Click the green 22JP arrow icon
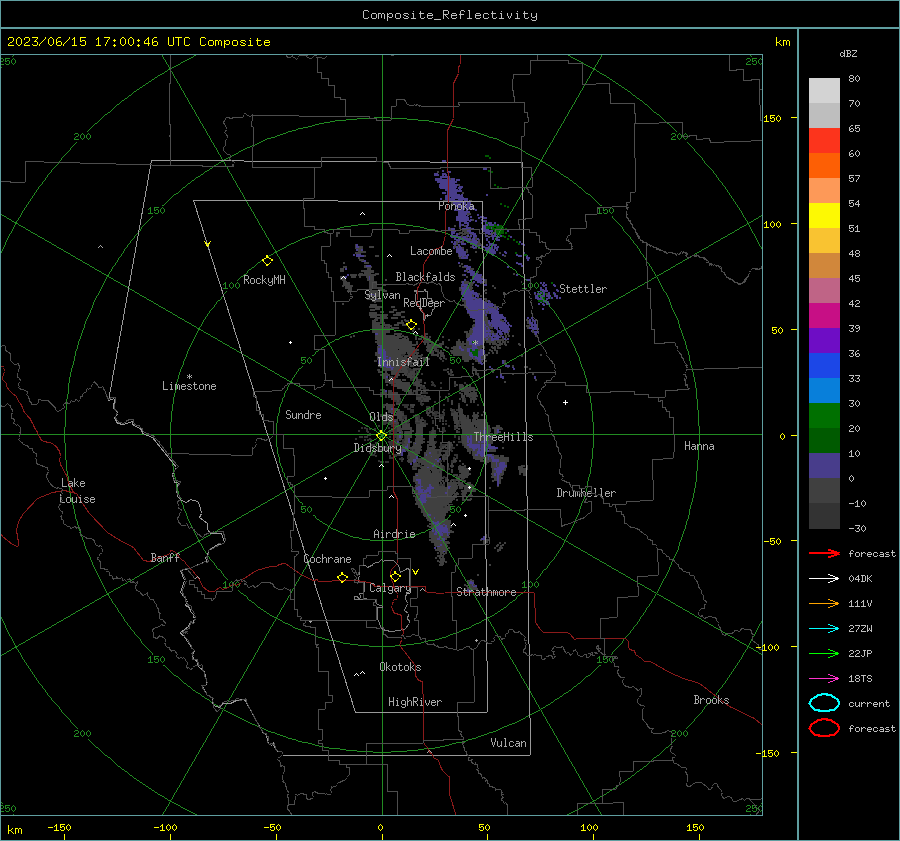Screen dimensions: 900x841 (x=824, y=653)
